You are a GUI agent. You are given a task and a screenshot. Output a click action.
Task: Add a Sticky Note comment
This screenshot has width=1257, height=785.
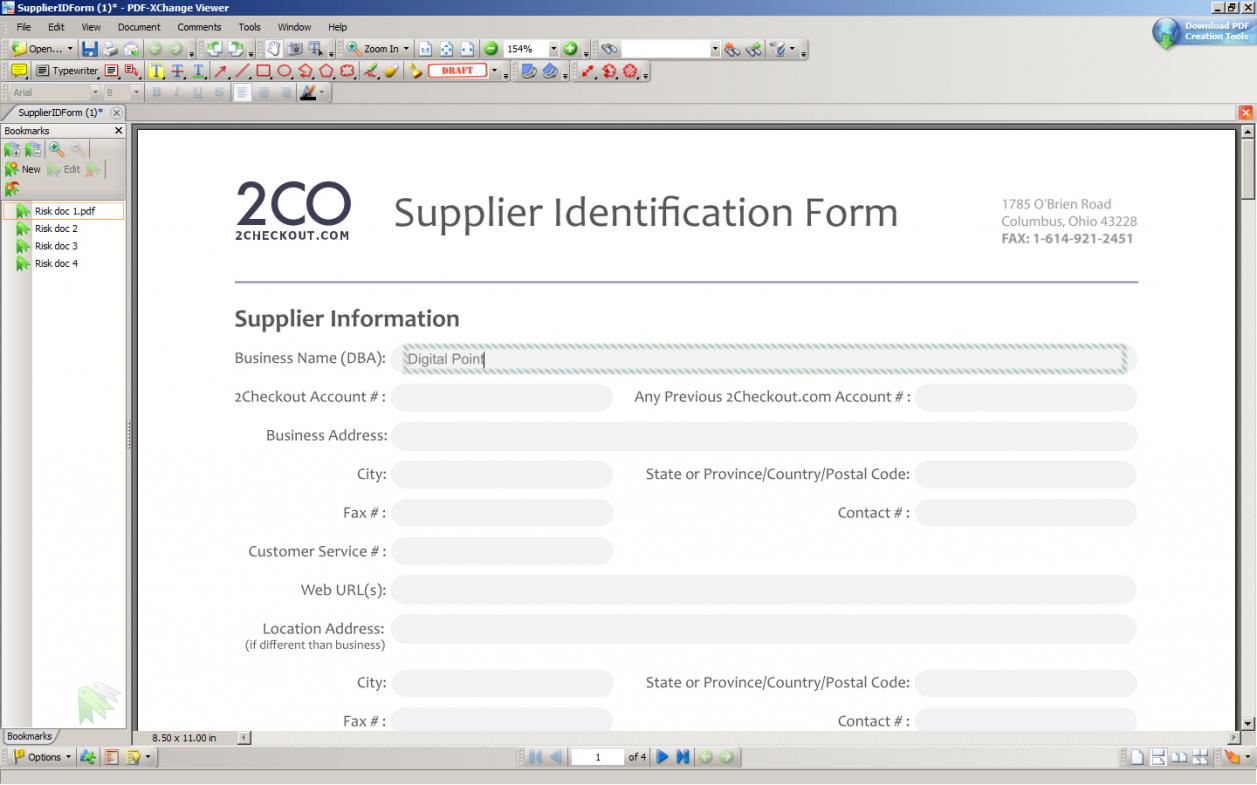19,71
